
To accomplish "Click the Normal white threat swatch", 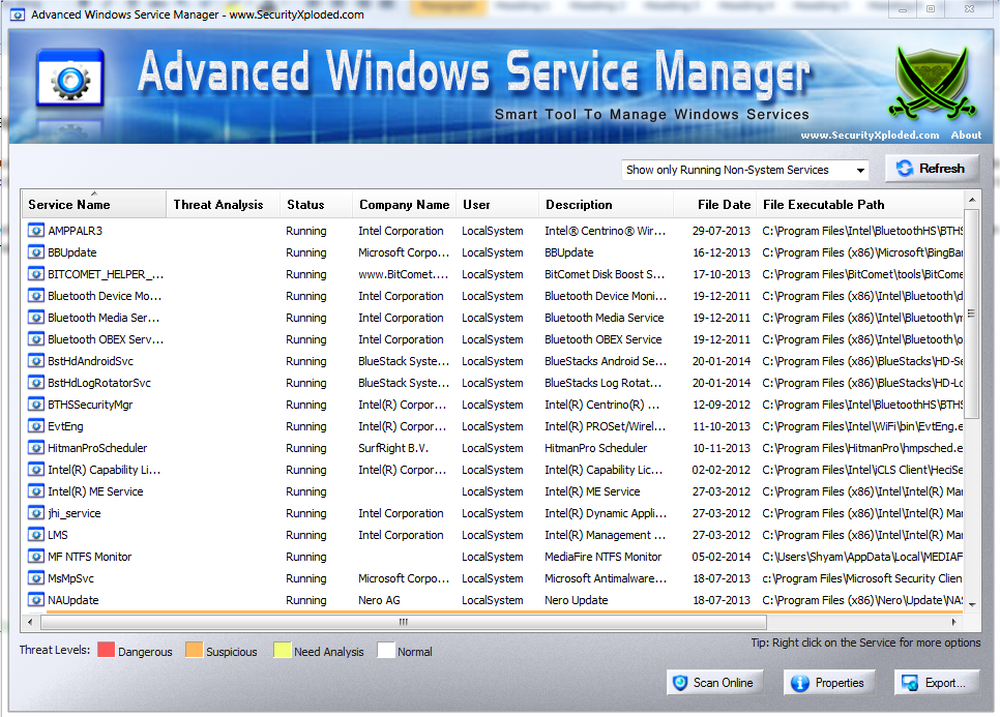I will [386, 650].
